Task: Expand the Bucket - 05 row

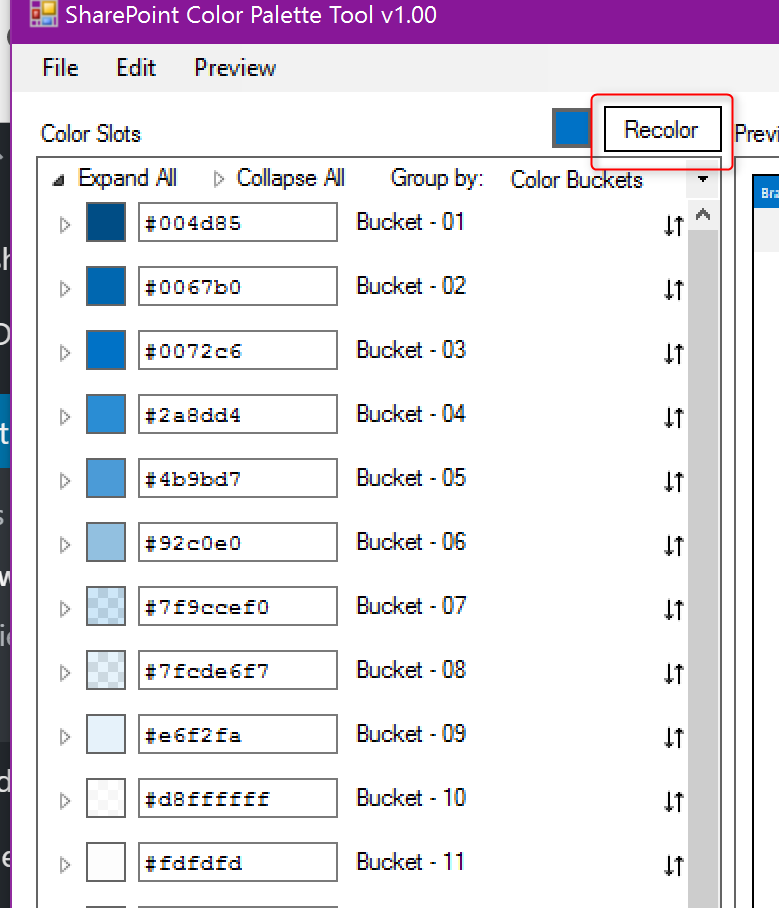Action: pyautogui.click(x=65, y=480)
